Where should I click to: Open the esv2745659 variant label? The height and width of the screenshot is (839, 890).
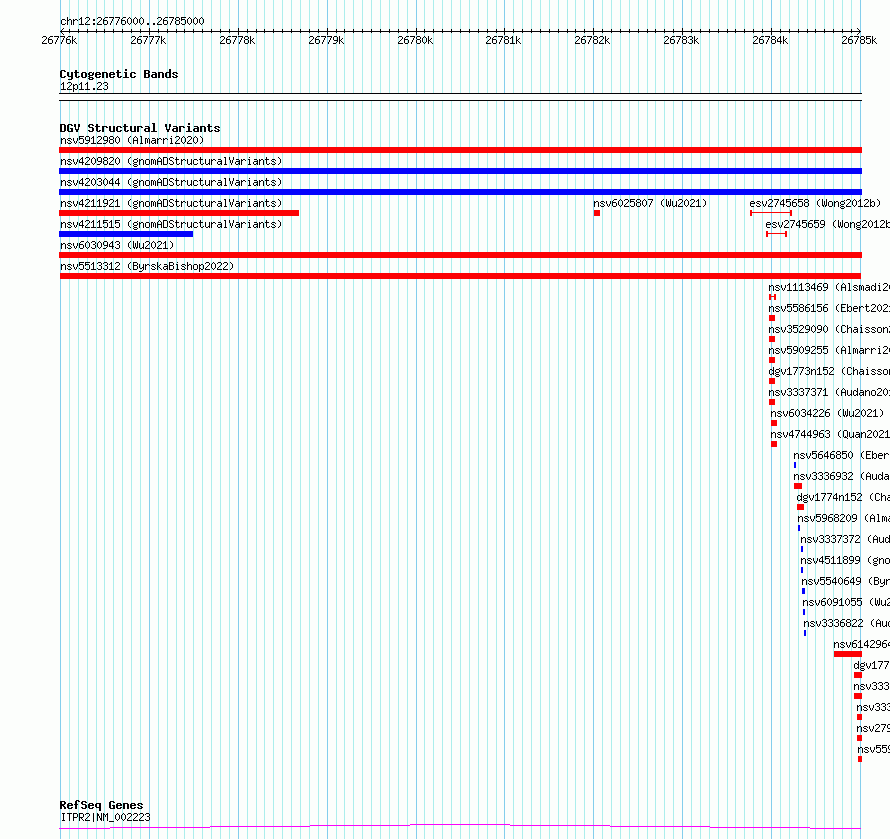tap(828, 224)
